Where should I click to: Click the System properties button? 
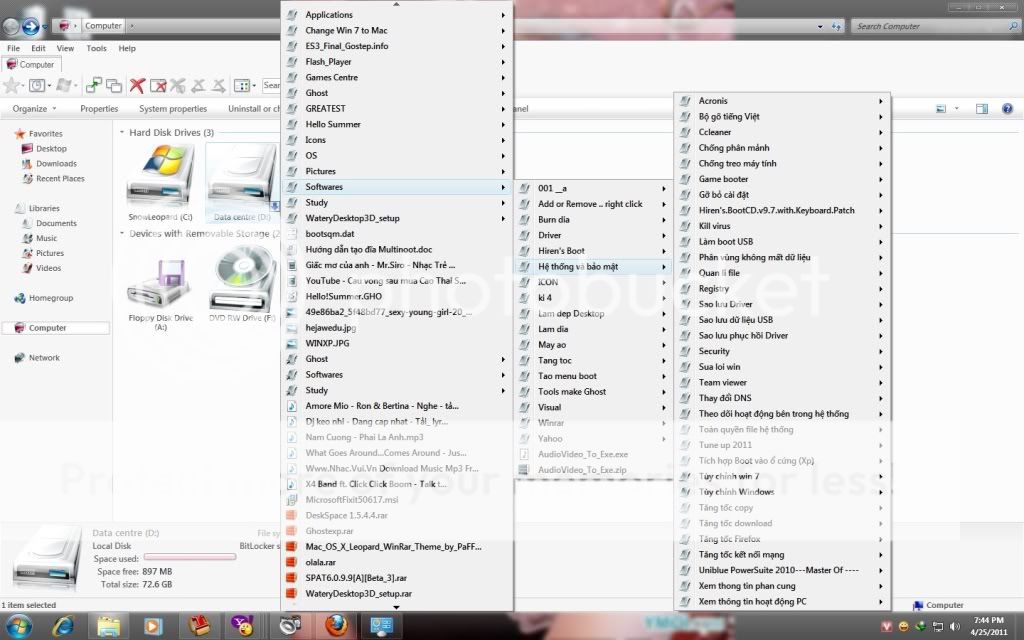click(173, 108)
